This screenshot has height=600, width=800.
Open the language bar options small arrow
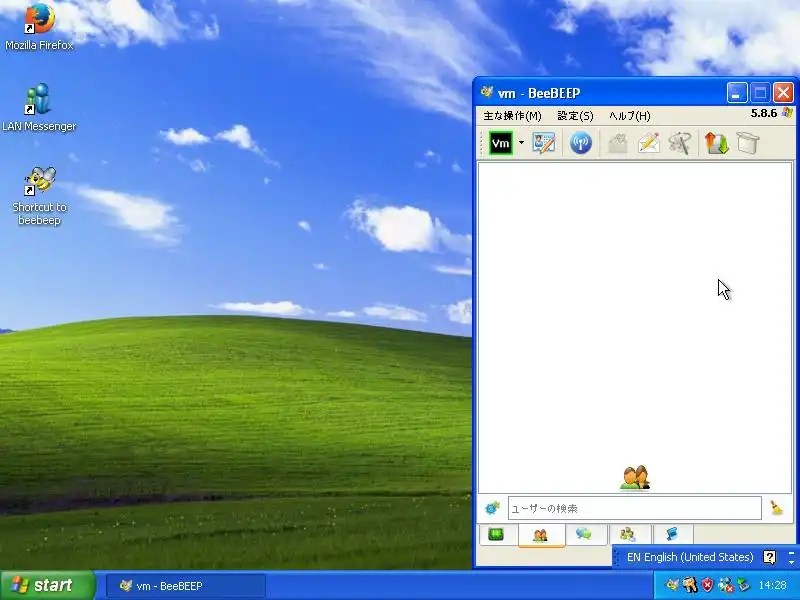tap(791, 562)
